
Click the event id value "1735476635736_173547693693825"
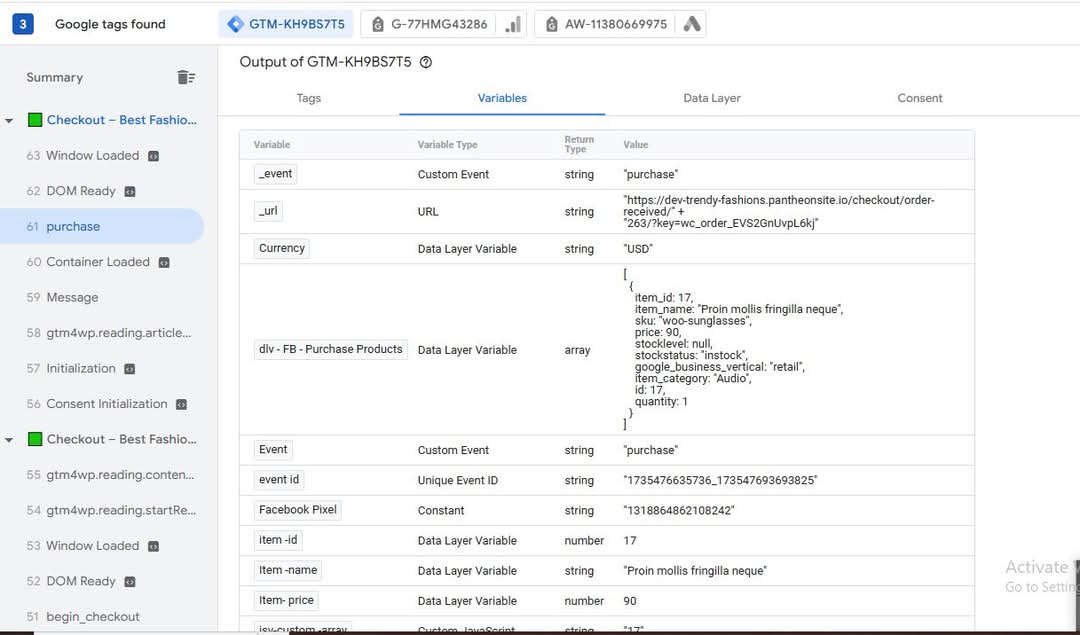pyautogui.click(x=720, y=480)
